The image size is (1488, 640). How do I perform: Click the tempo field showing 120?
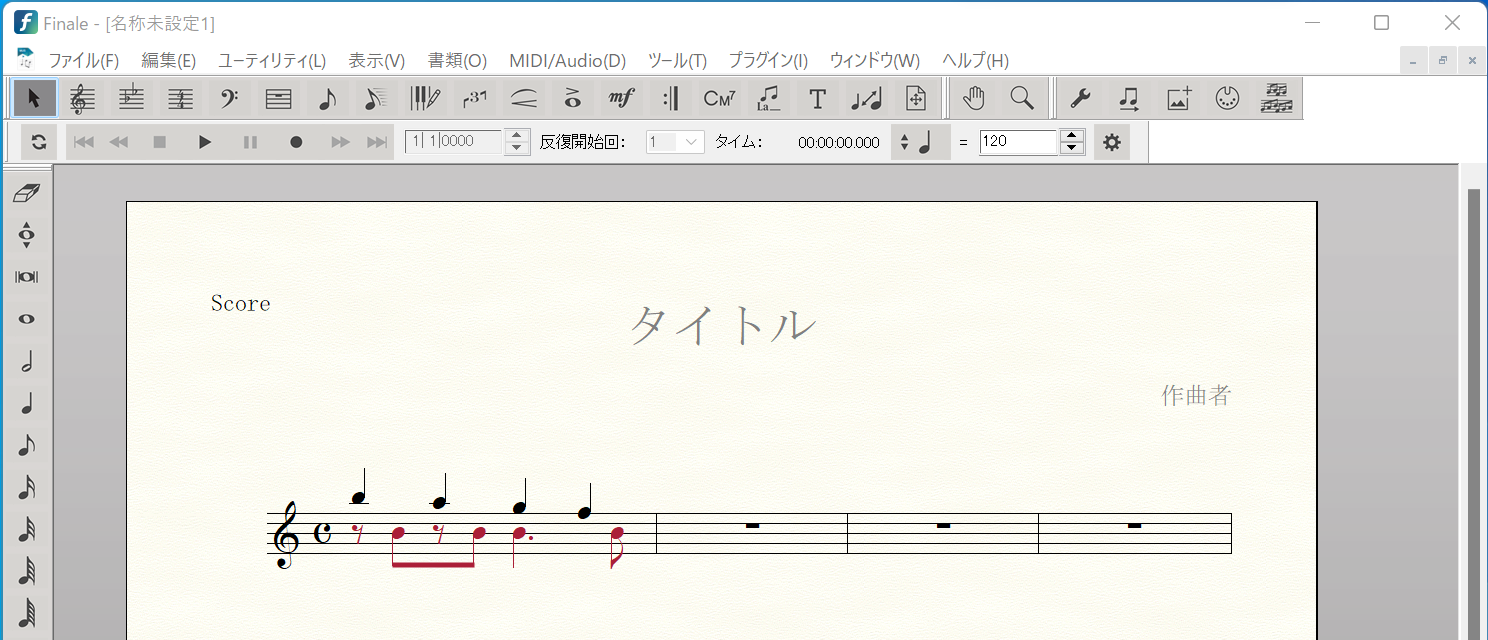(1018, 142)
